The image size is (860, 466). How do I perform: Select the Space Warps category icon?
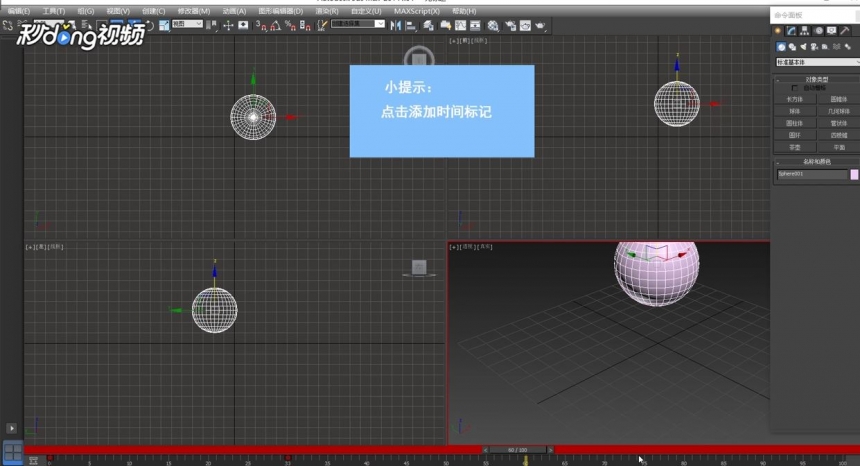pos(836,47)
